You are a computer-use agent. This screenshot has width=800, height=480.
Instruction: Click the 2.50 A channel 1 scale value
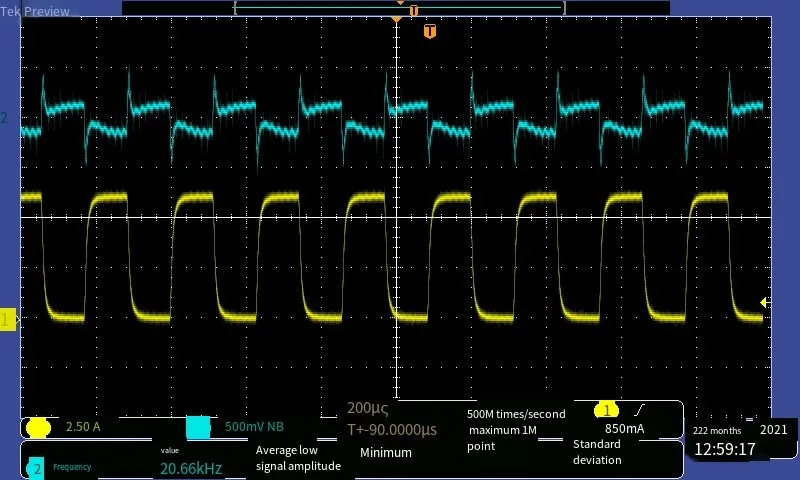[x=83, y=427]
